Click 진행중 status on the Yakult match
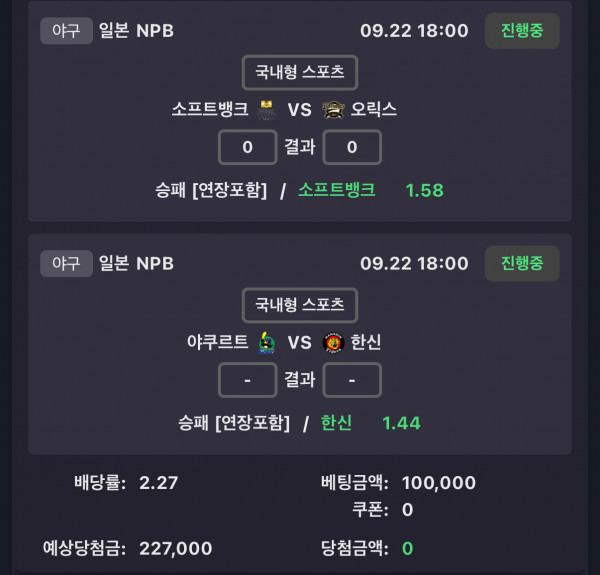Screen dimensions: 600x575 [522, 263]
